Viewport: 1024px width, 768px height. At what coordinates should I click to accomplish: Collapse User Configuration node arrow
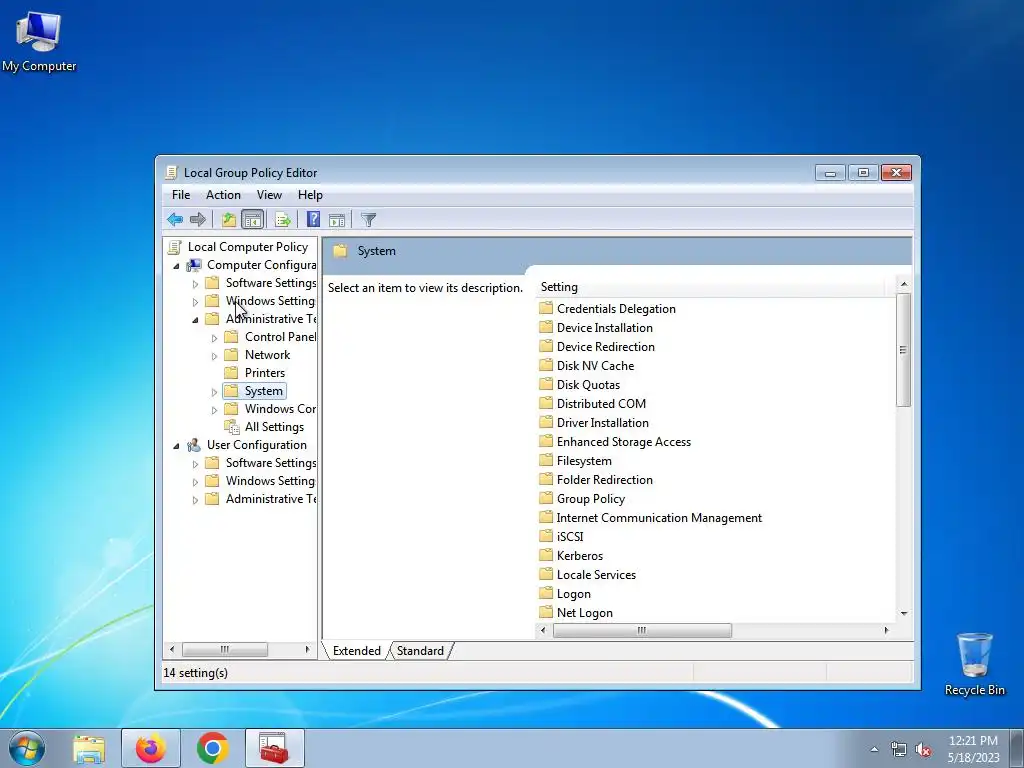[x=176, y=445]
